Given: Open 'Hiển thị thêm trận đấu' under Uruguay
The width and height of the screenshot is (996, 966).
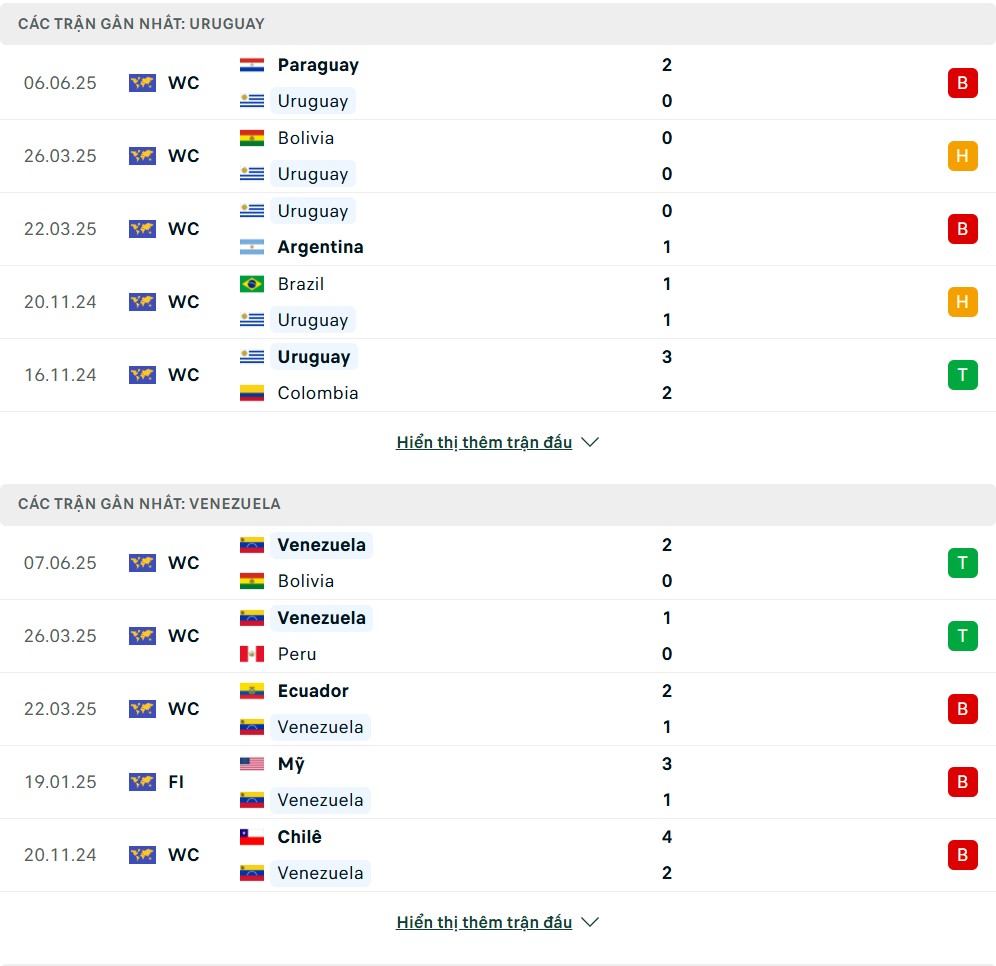Looking at the screenshot, I should tap(484, 442).
